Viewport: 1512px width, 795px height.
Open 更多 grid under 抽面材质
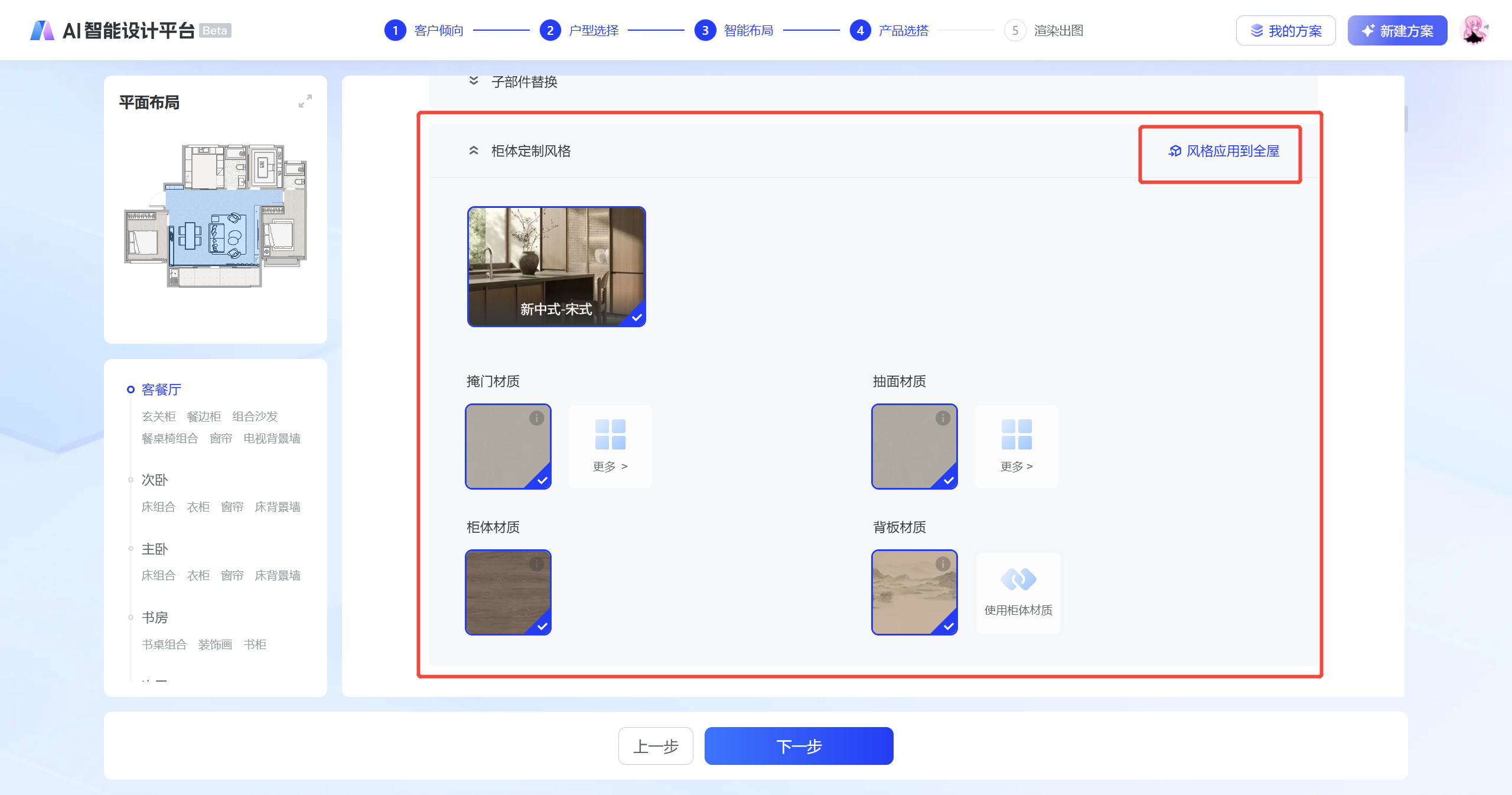(1016, 447)
